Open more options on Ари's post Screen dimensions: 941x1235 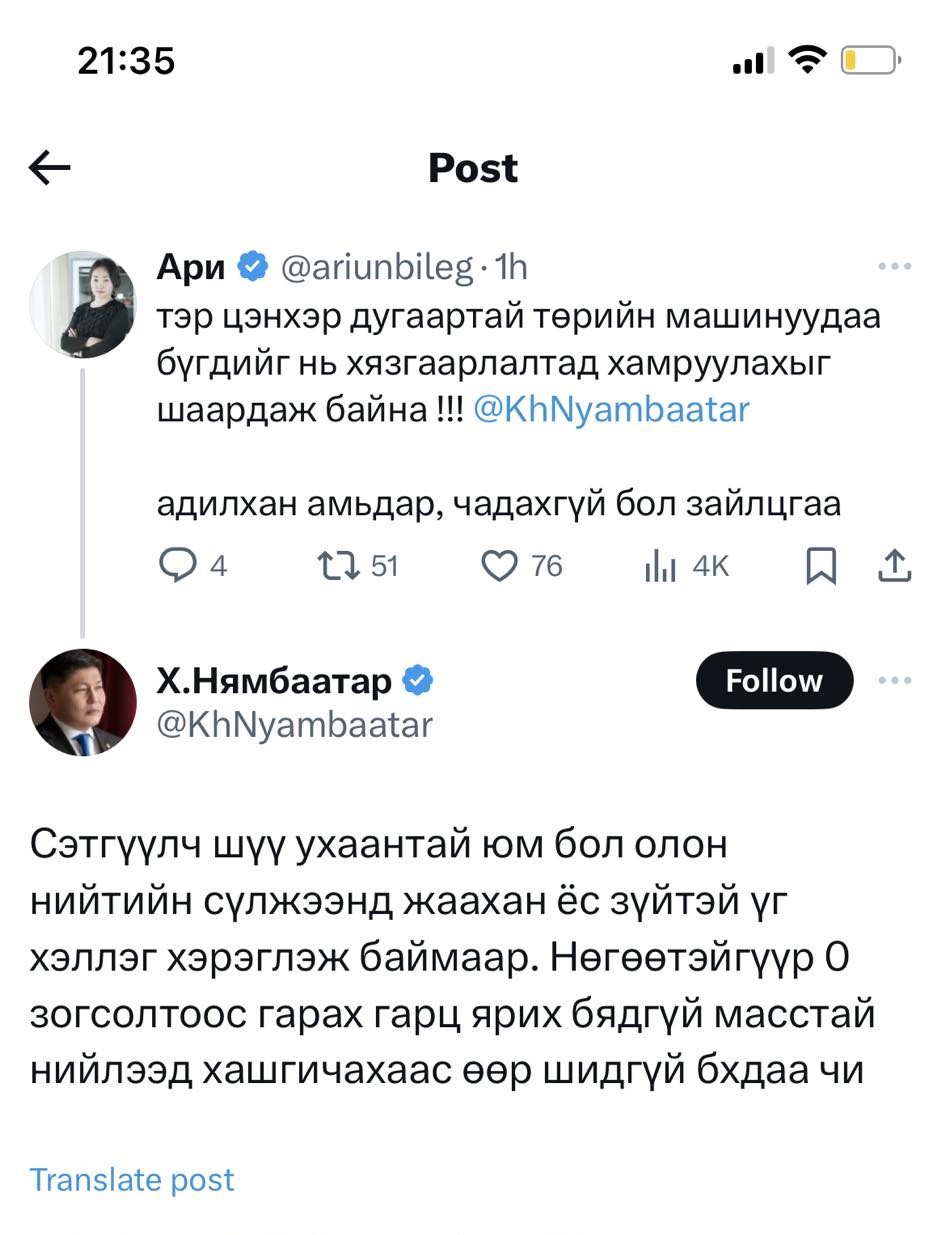coord(894,267)
